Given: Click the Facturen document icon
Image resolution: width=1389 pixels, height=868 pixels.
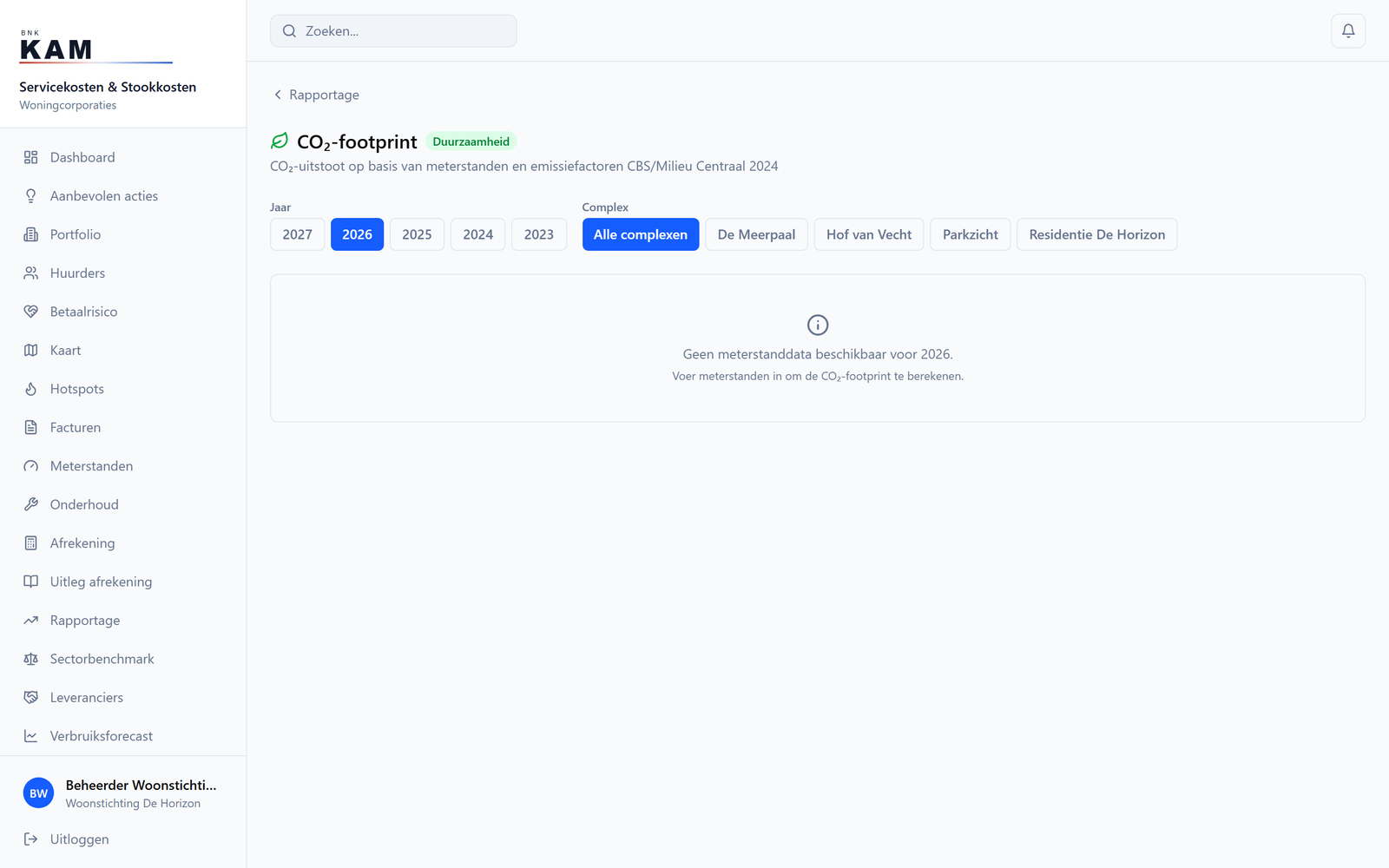Looking at the screenshot, I should (31, 428).
